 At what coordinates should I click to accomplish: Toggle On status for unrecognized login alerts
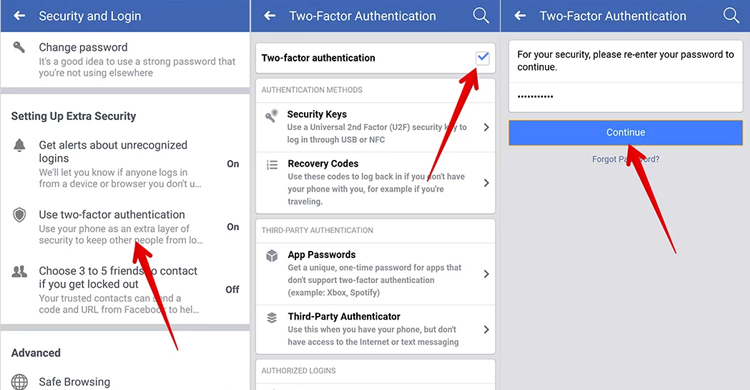(233, 164)
